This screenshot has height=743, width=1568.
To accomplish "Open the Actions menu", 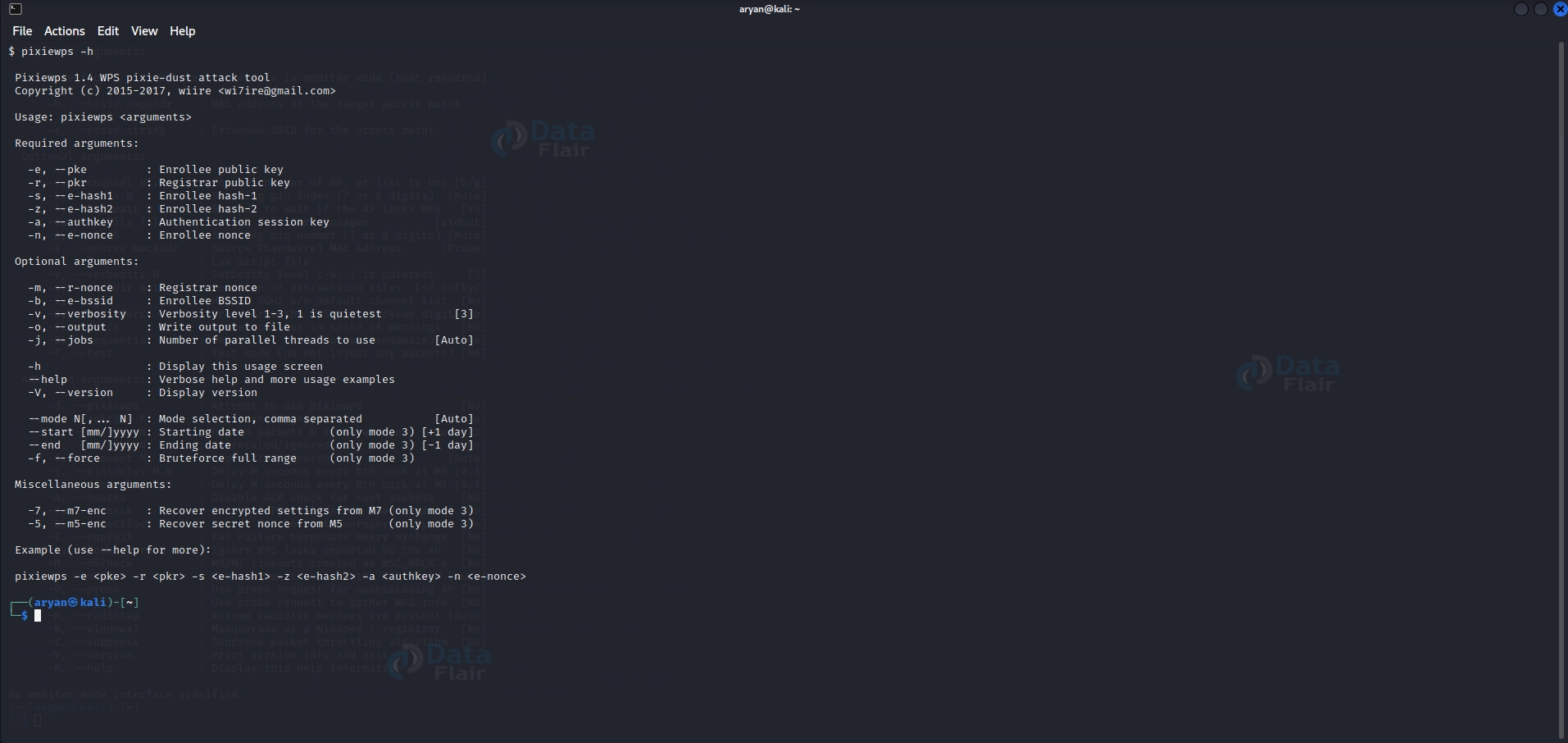I will coord(64,31).
